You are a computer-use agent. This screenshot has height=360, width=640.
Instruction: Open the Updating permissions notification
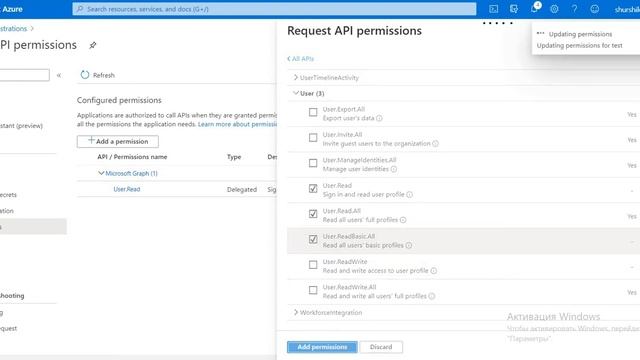point(586,40)
